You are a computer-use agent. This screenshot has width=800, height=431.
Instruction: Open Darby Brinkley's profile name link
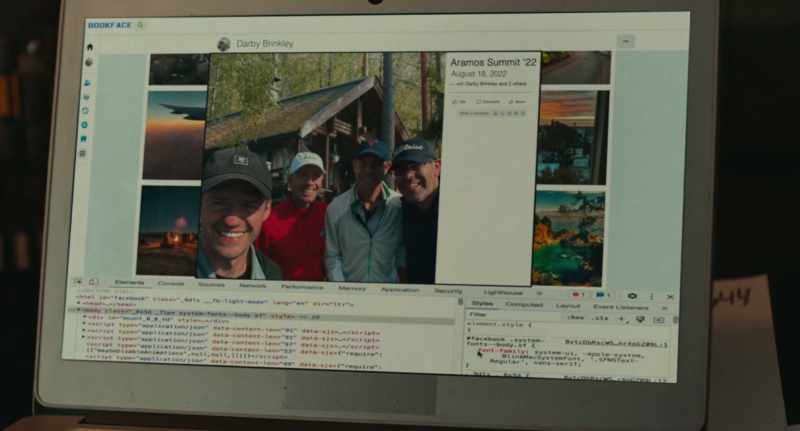(265, 44)
